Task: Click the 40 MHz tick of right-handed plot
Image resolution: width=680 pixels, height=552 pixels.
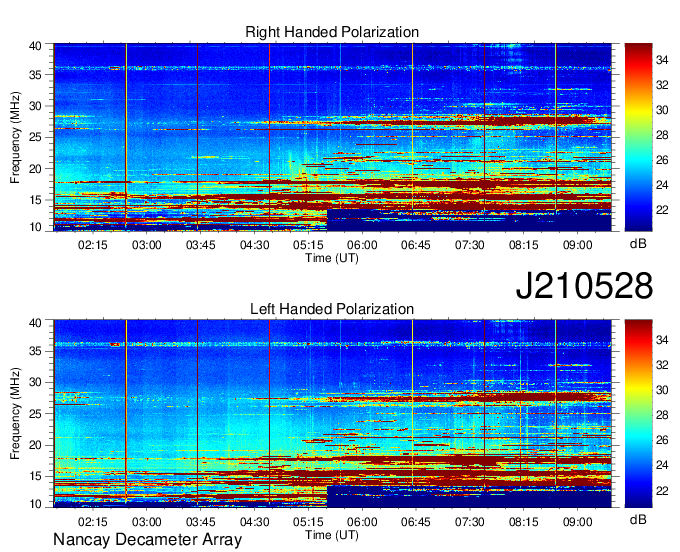Action: click(x=35, y=46)
